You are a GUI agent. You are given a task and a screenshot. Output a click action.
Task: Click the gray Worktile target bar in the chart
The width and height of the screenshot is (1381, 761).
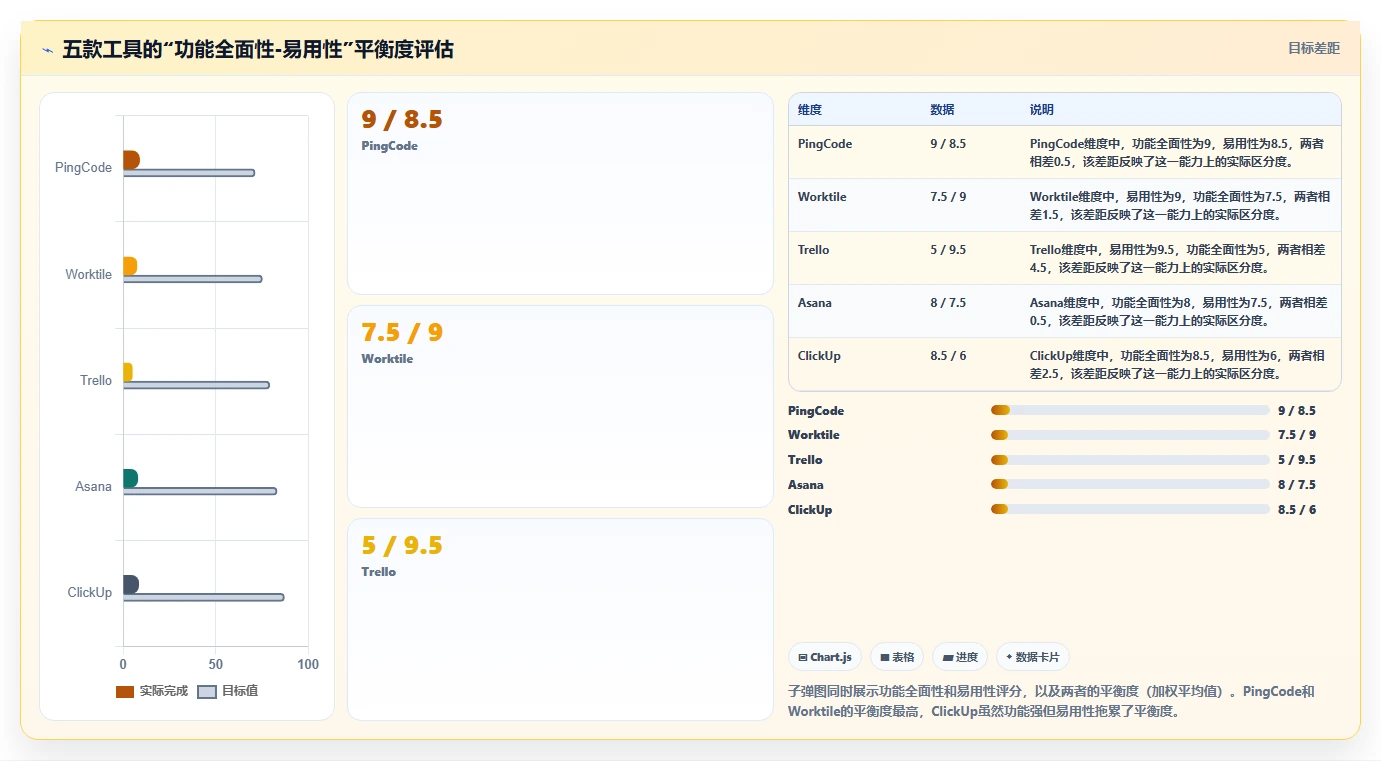point(193,279)
